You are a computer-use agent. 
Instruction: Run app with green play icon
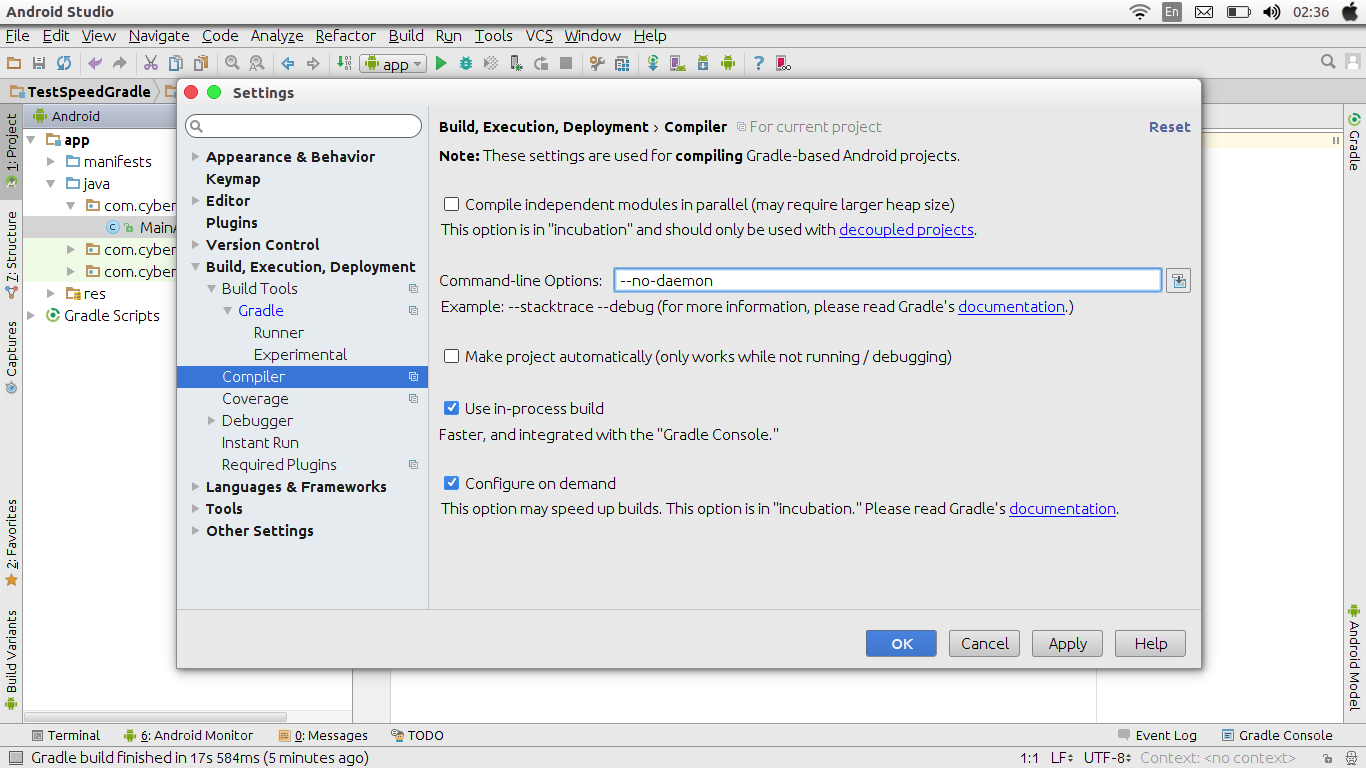[x=441, y=63]
